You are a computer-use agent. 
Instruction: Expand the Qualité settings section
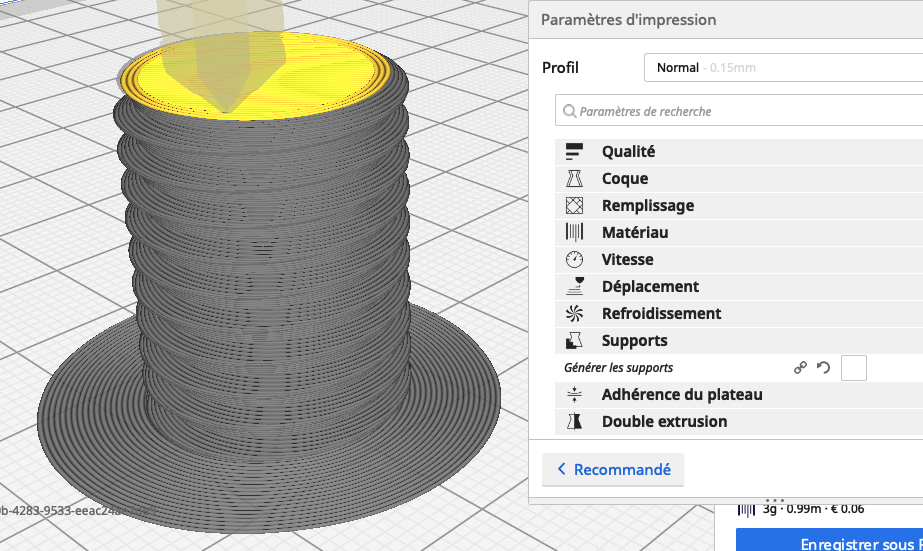[x=739, y=151]
